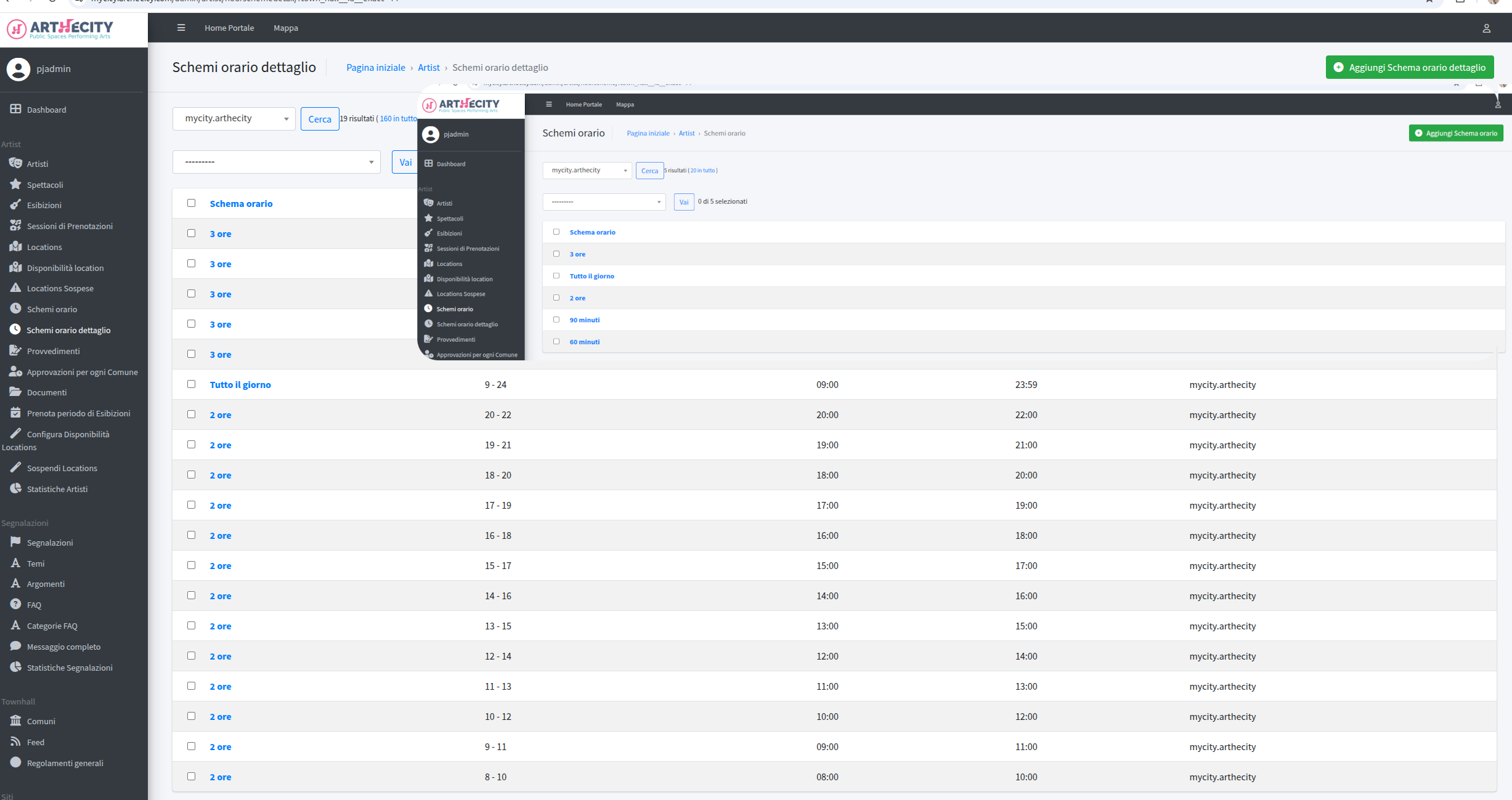Click the user profile icon at top right

click(1486, 28)
